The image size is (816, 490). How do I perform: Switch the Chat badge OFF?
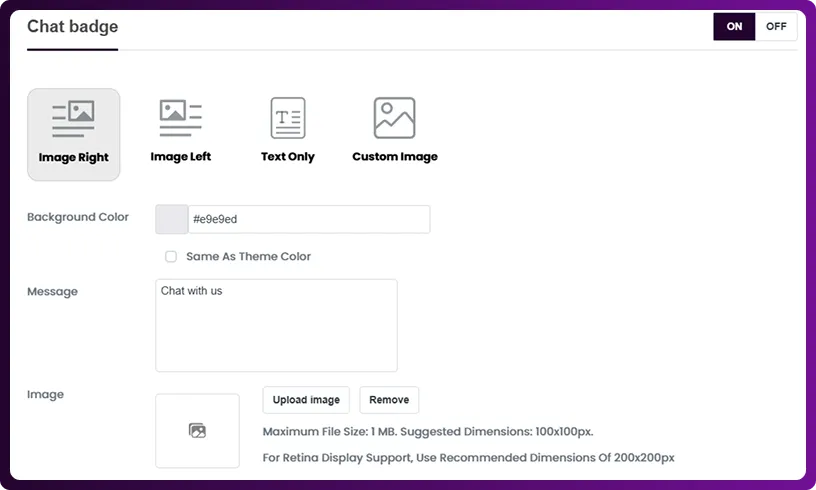pyautogui.click(x=776, y=27)
